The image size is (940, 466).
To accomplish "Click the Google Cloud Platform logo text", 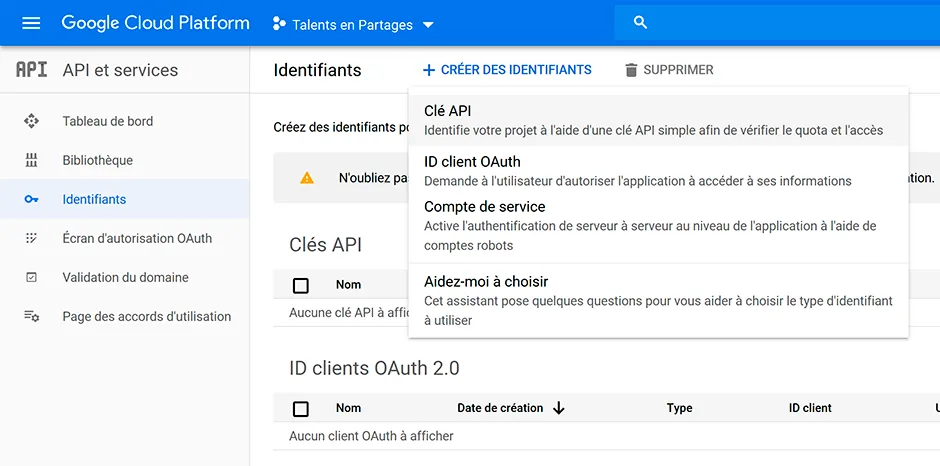I will pos(155,23).
